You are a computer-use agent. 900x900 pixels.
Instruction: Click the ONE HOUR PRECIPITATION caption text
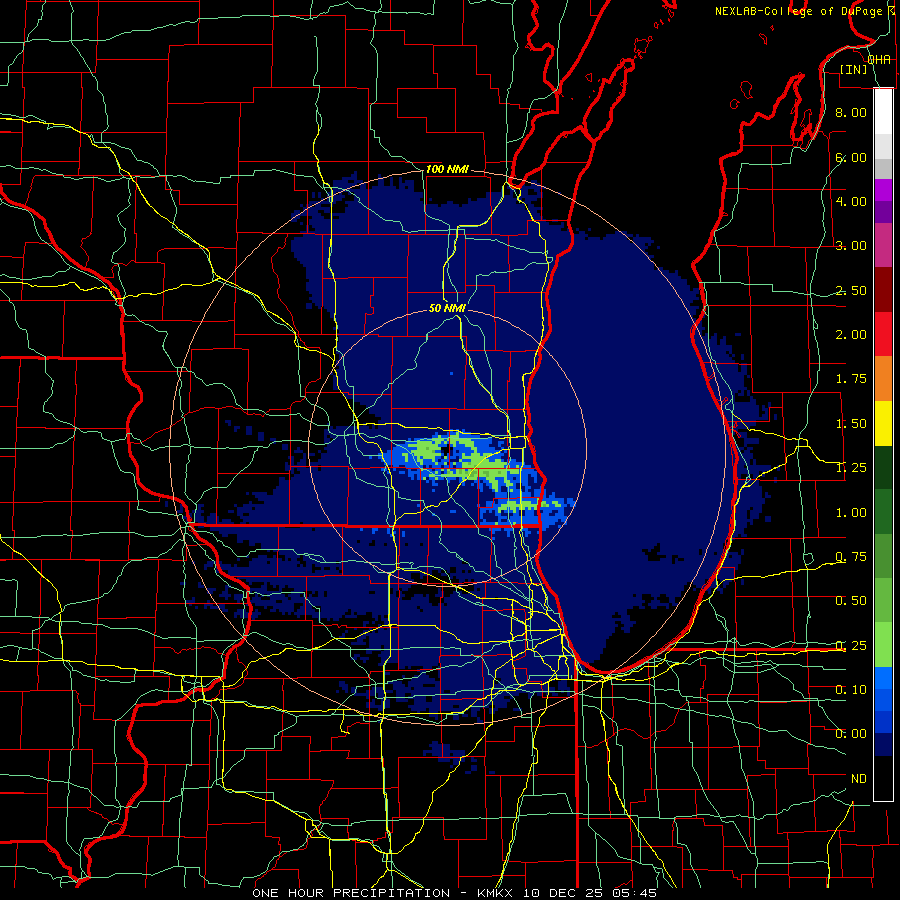click(x=351, y=893)
